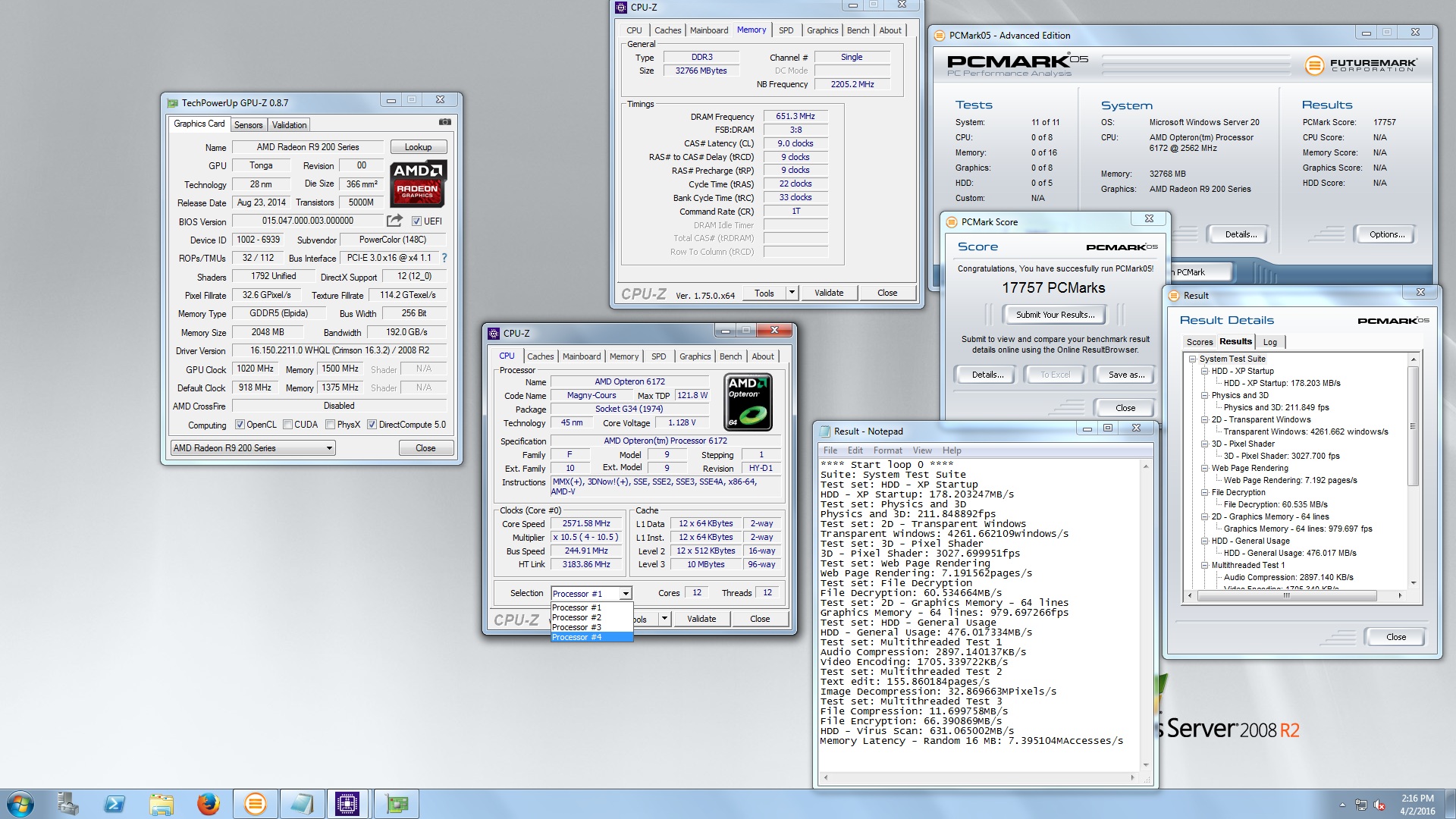The image size is (1456, 819).
Task: Collapse File Decryption tree node
Action: click(1204, 492)
